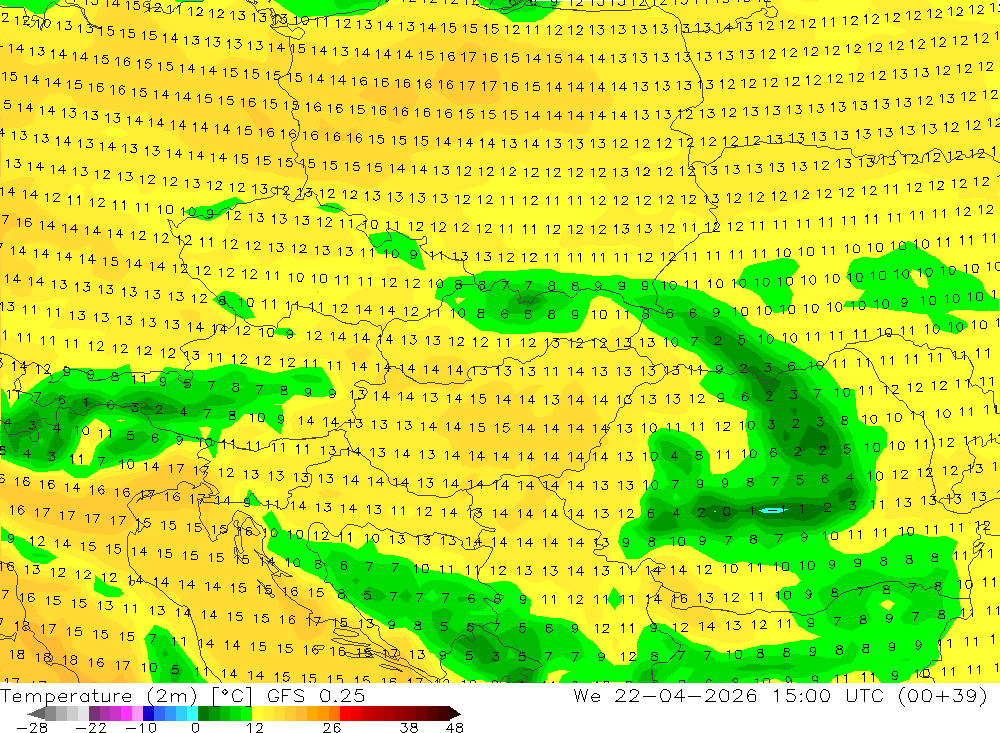Viewport: 1000px width, 733px height.
Task: Pick the dark blue swatch above -10
Action: (148, 713)
